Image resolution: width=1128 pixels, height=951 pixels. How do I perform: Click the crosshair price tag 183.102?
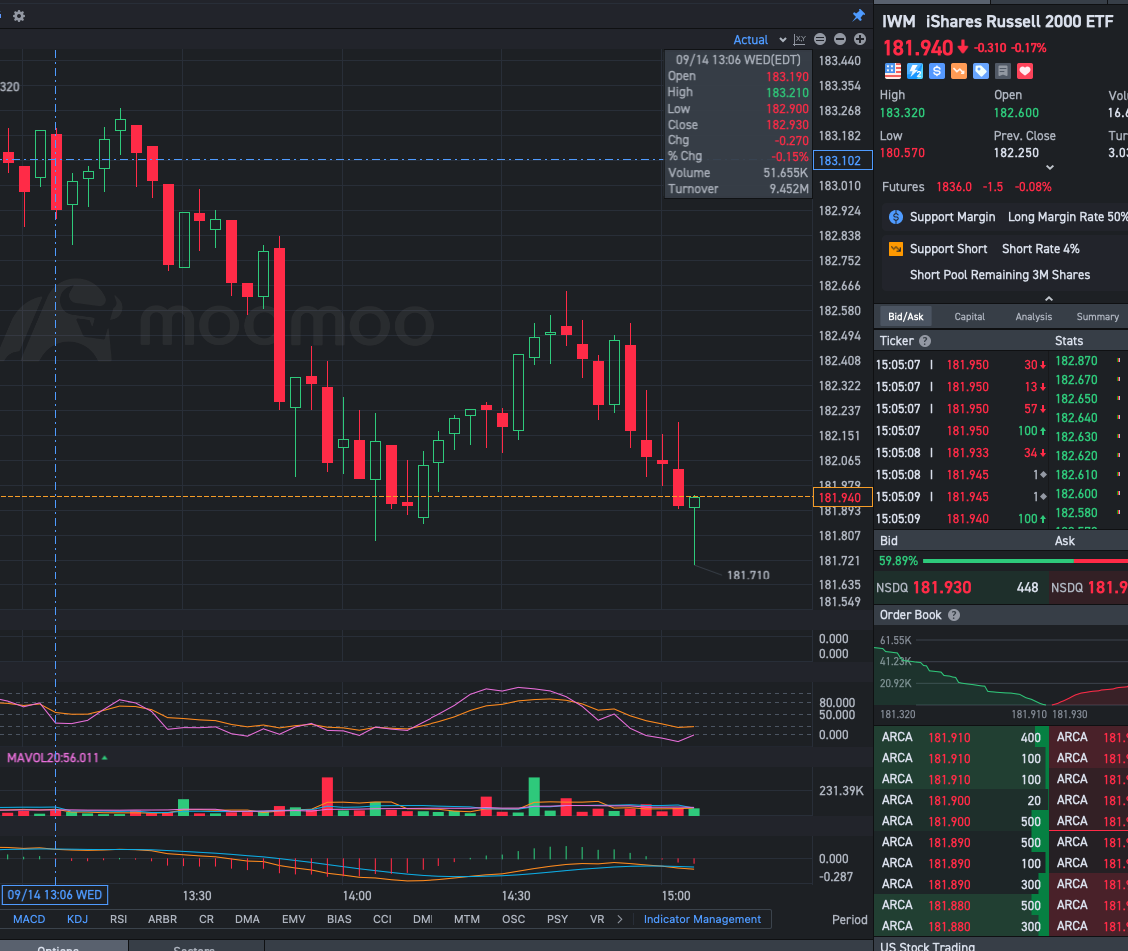(x=842, y=160)
